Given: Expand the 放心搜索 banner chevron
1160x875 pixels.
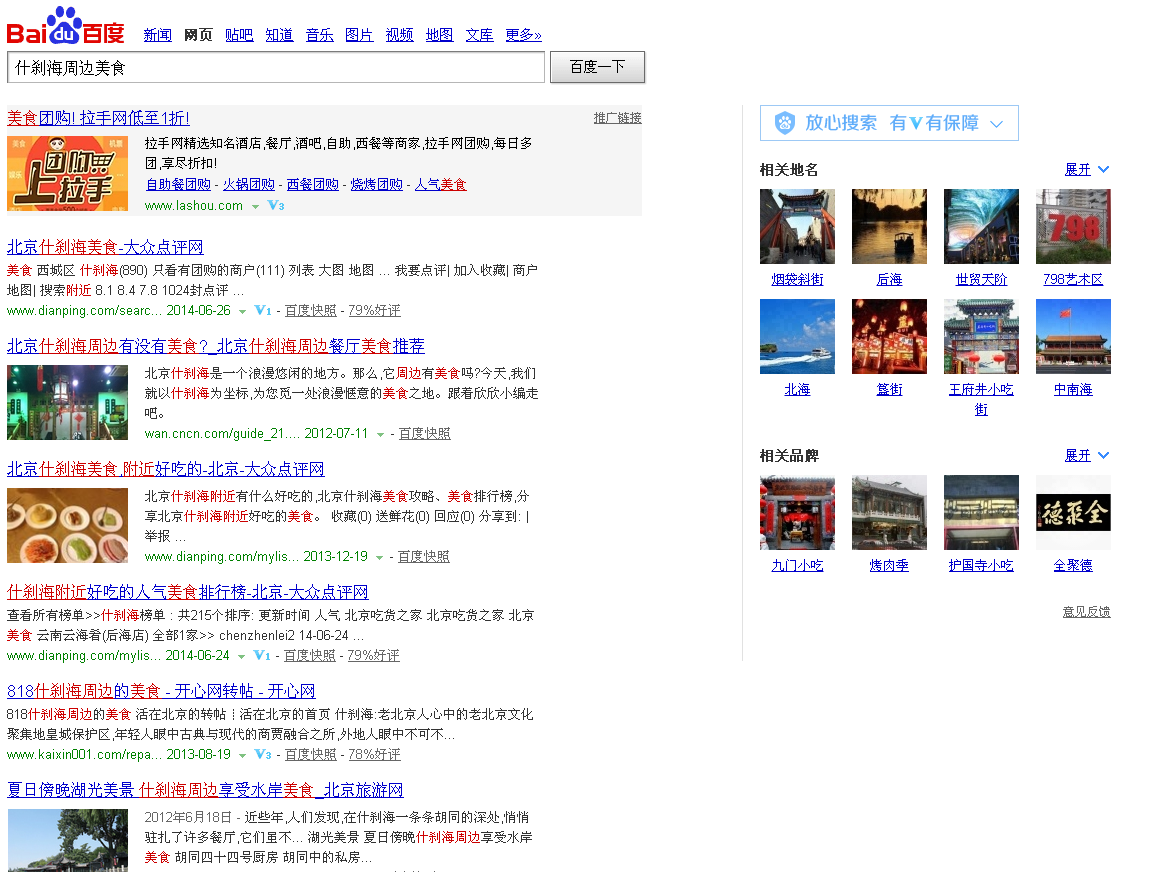Looking at the screenshot, I should pos(997,124).
